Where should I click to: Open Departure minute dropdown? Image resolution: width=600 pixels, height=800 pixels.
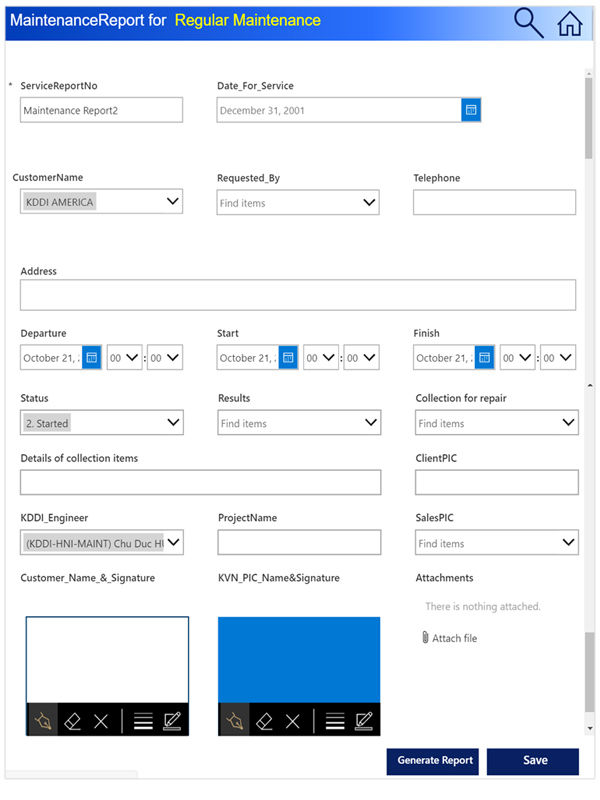point(165,357)
